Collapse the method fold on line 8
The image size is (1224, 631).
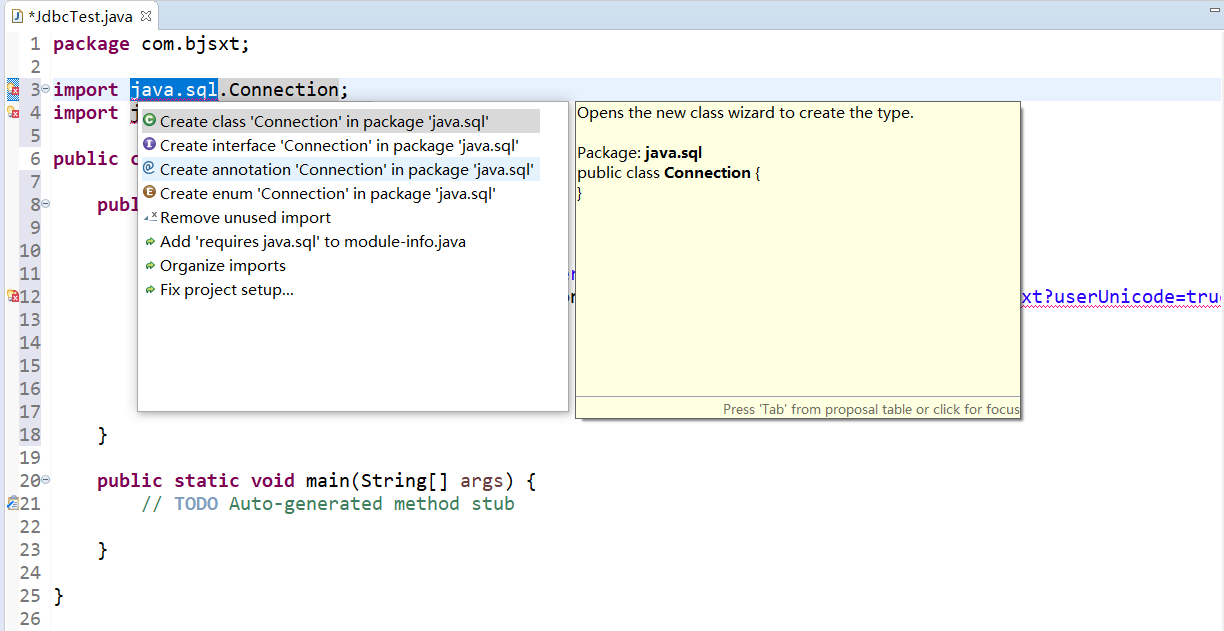click(x=46, y=204)
